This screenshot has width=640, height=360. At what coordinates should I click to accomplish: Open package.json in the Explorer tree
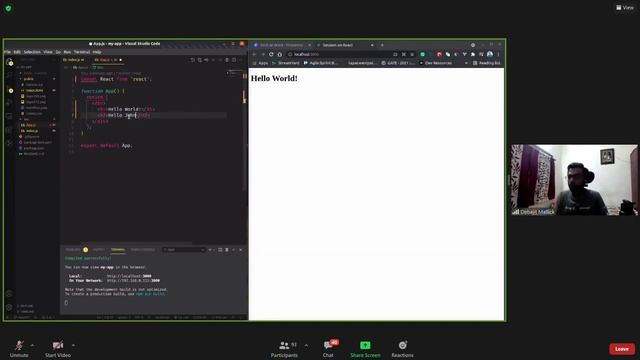[x=34, y=148]
